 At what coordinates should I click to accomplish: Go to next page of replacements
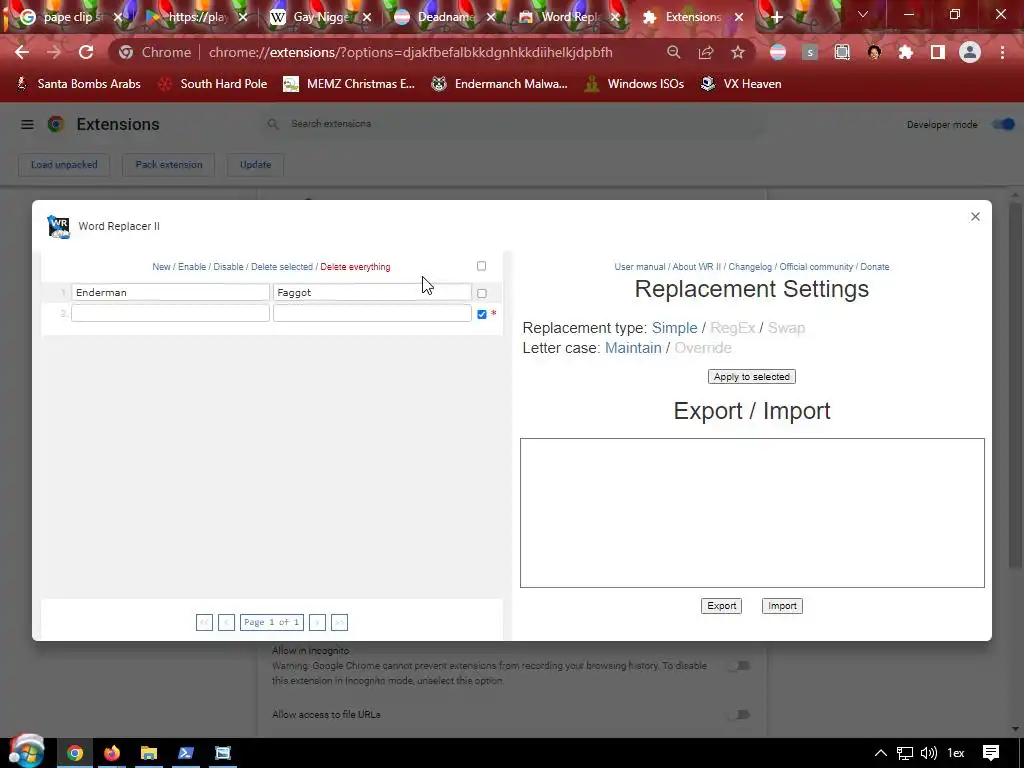(317, 622)
